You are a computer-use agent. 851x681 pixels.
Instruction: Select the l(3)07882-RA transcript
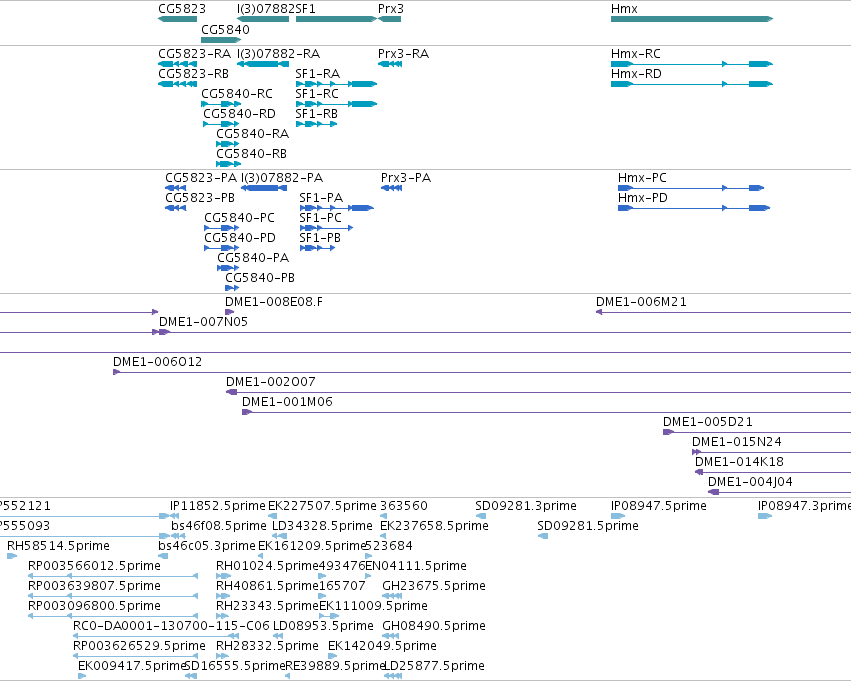[x=263, y=64]
